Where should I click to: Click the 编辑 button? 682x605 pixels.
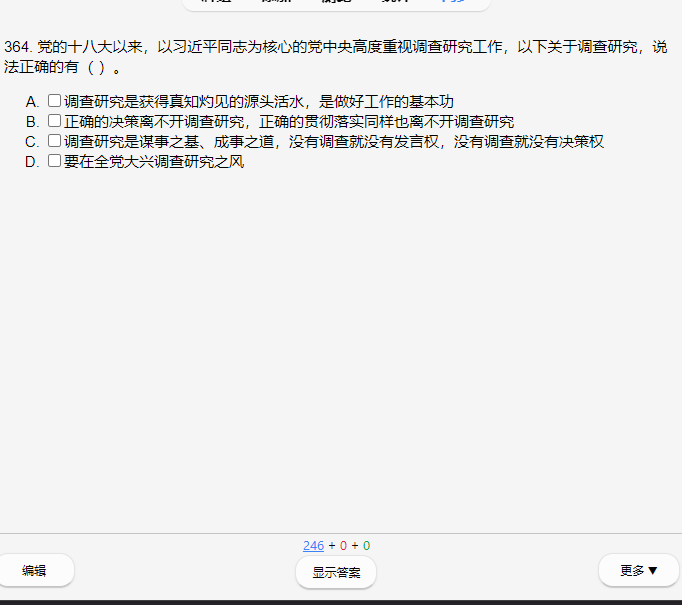click(34, 570)
